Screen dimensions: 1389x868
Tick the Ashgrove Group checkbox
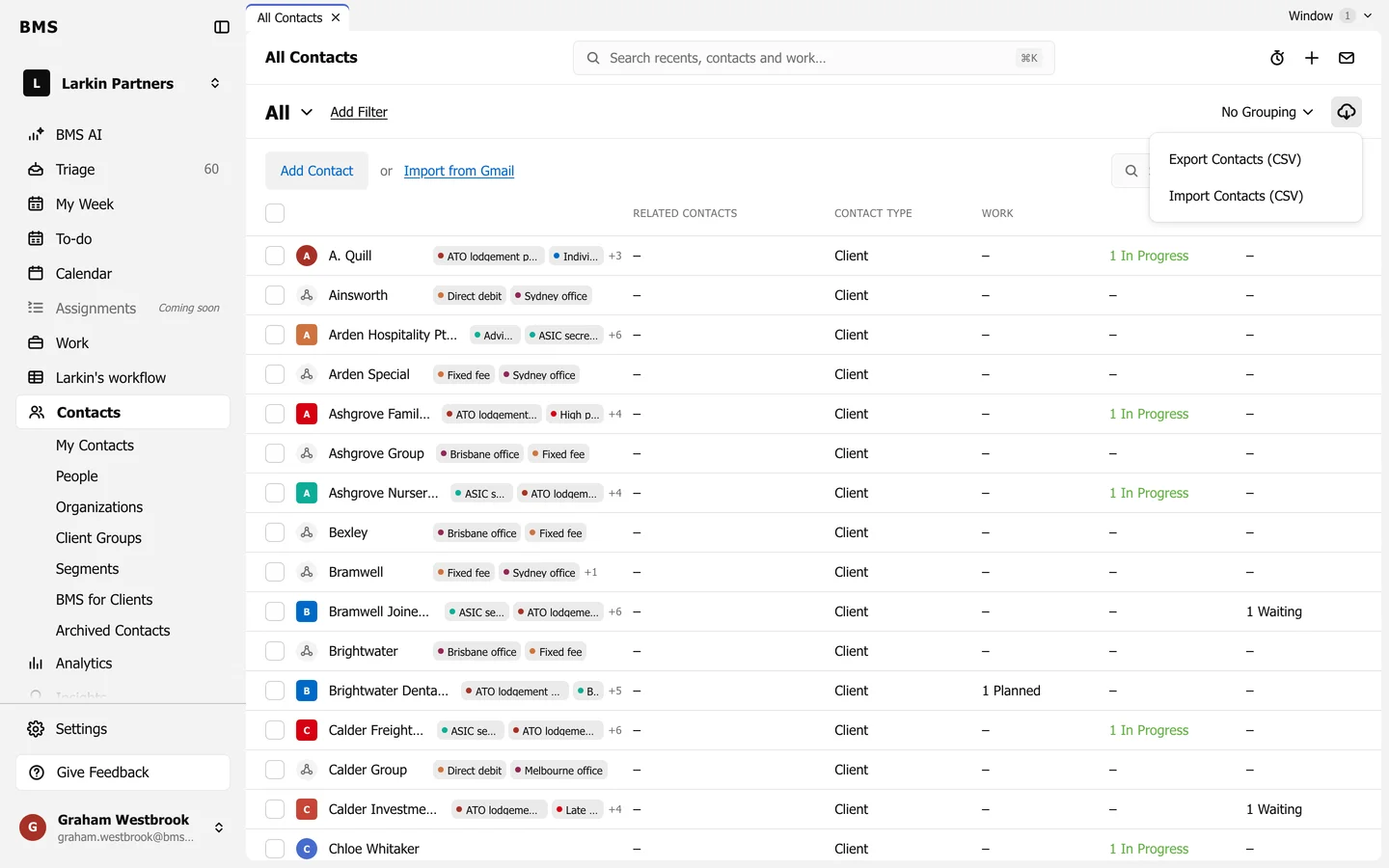275,453
